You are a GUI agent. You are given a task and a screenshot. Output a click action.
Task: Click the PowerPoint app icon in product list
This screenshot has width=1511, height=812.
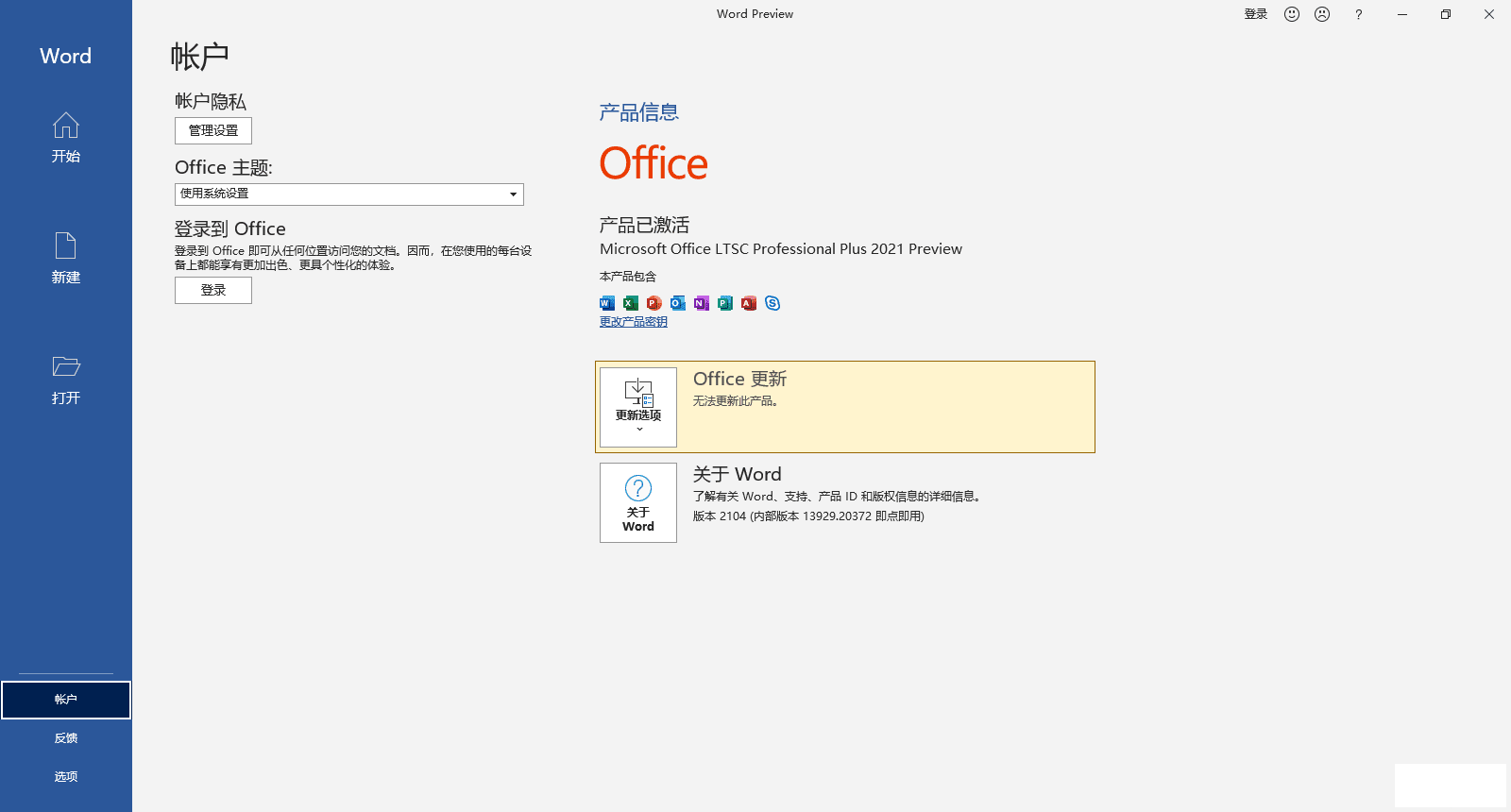[x=654, y=303]
